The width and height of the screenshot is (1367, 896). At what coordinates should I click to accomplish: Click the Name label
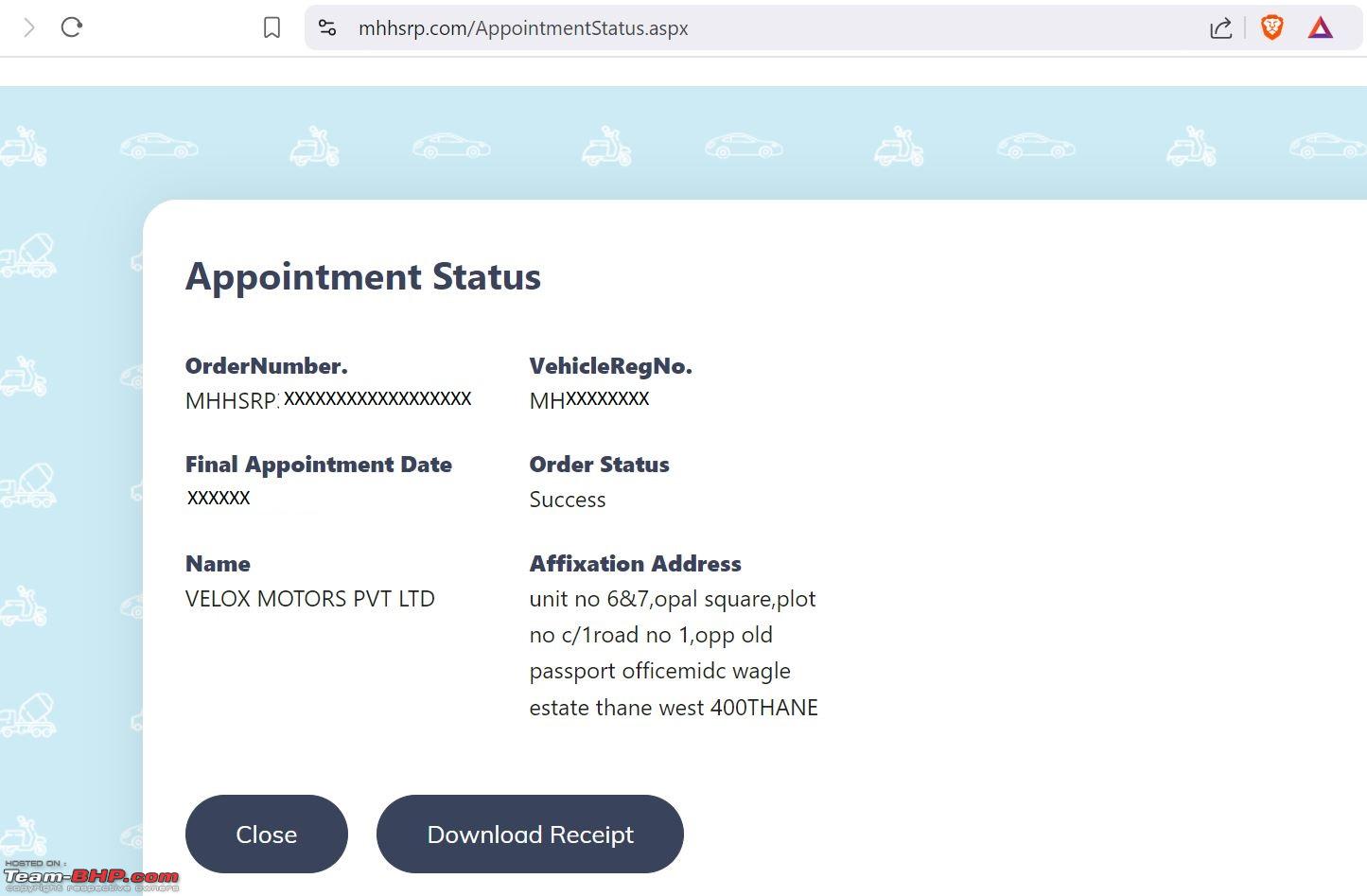point(218,564)
